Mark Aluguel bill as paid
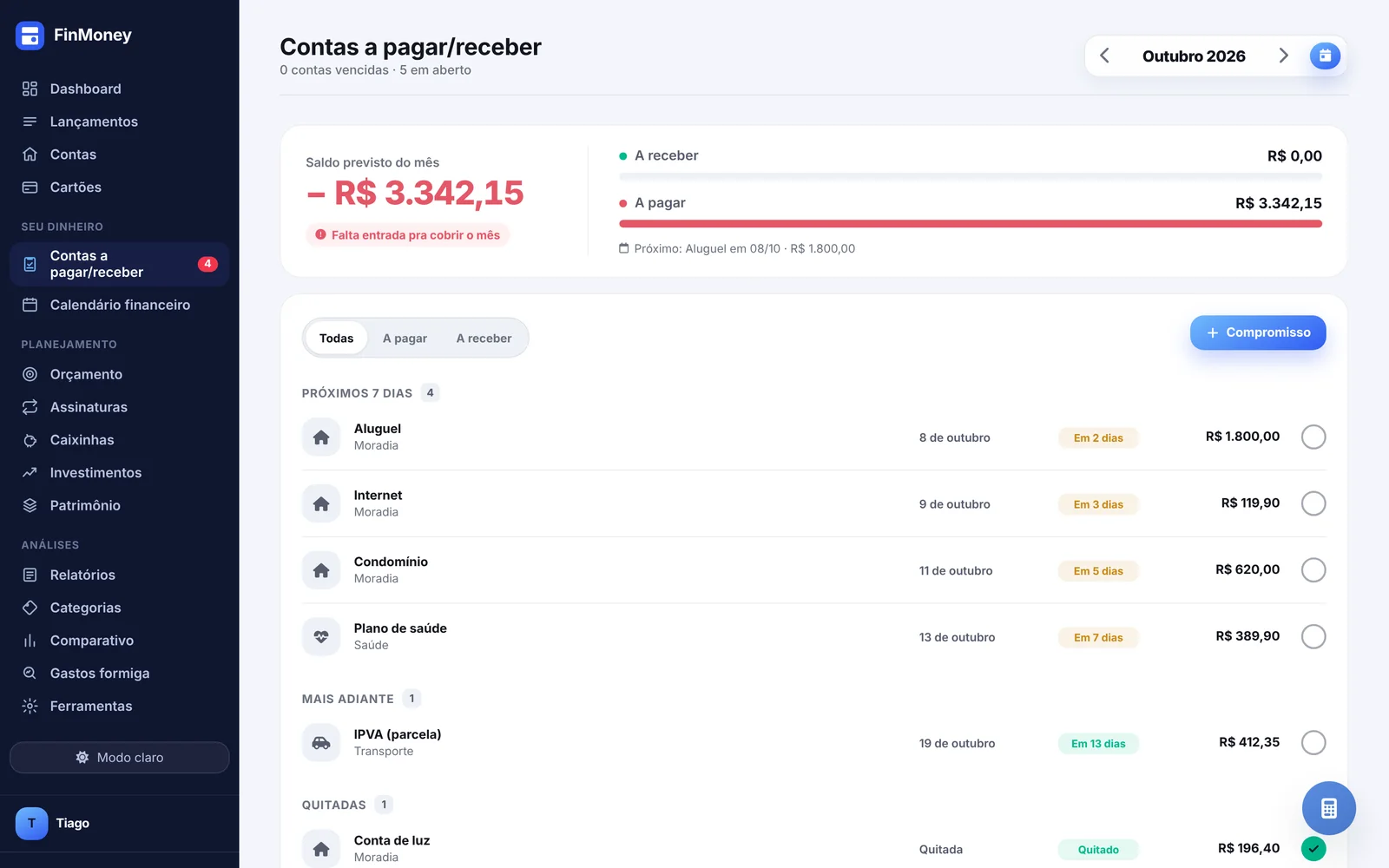Image resolution: width=1389 pixels, height=868 pixels. pos(1313,437)
